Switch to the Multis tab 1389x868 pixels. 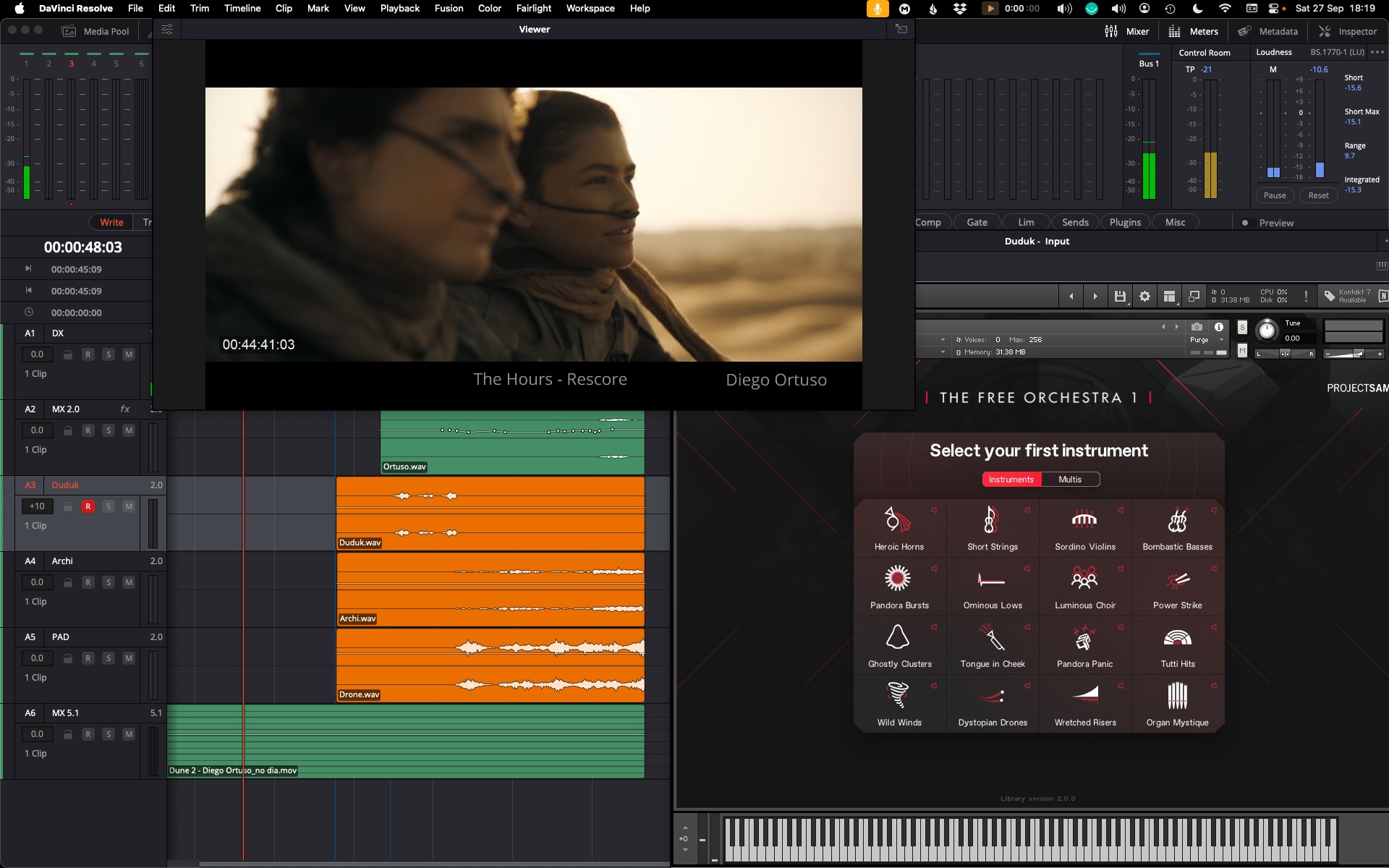1070,480
